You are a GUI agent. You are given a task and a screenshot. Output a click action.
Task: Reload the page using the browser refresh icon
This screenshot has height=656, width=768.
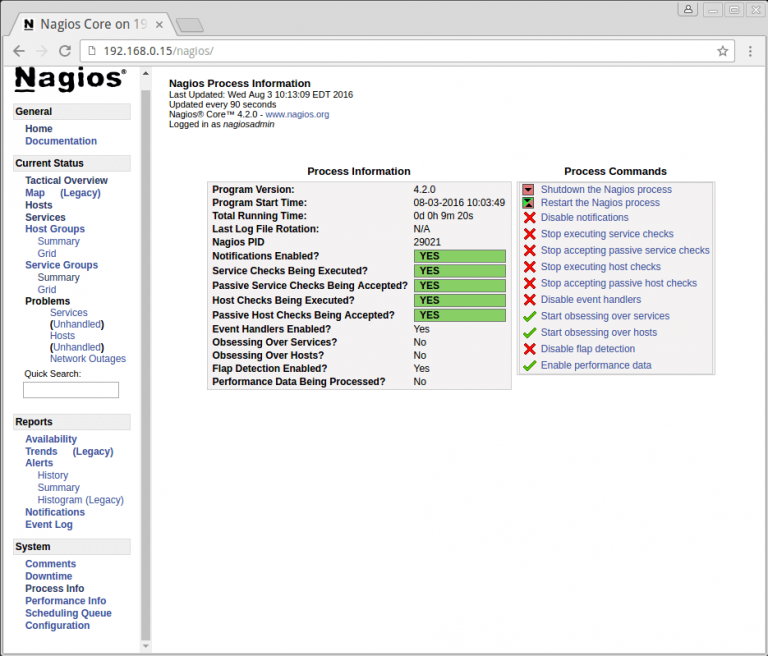(x=65, y=51)
